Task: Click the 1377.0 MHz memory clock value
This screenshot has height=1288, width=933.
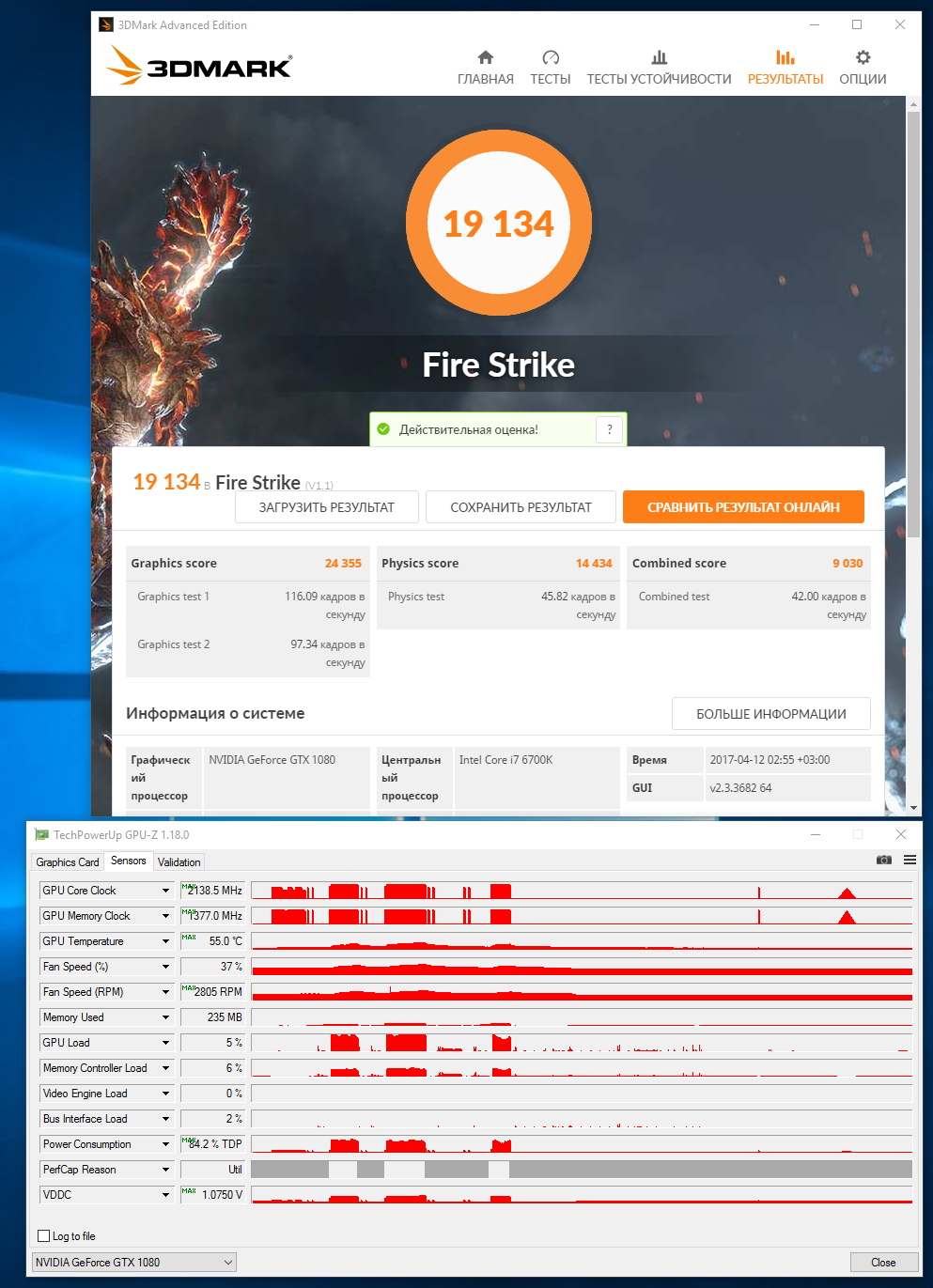Action: [212, 916]
